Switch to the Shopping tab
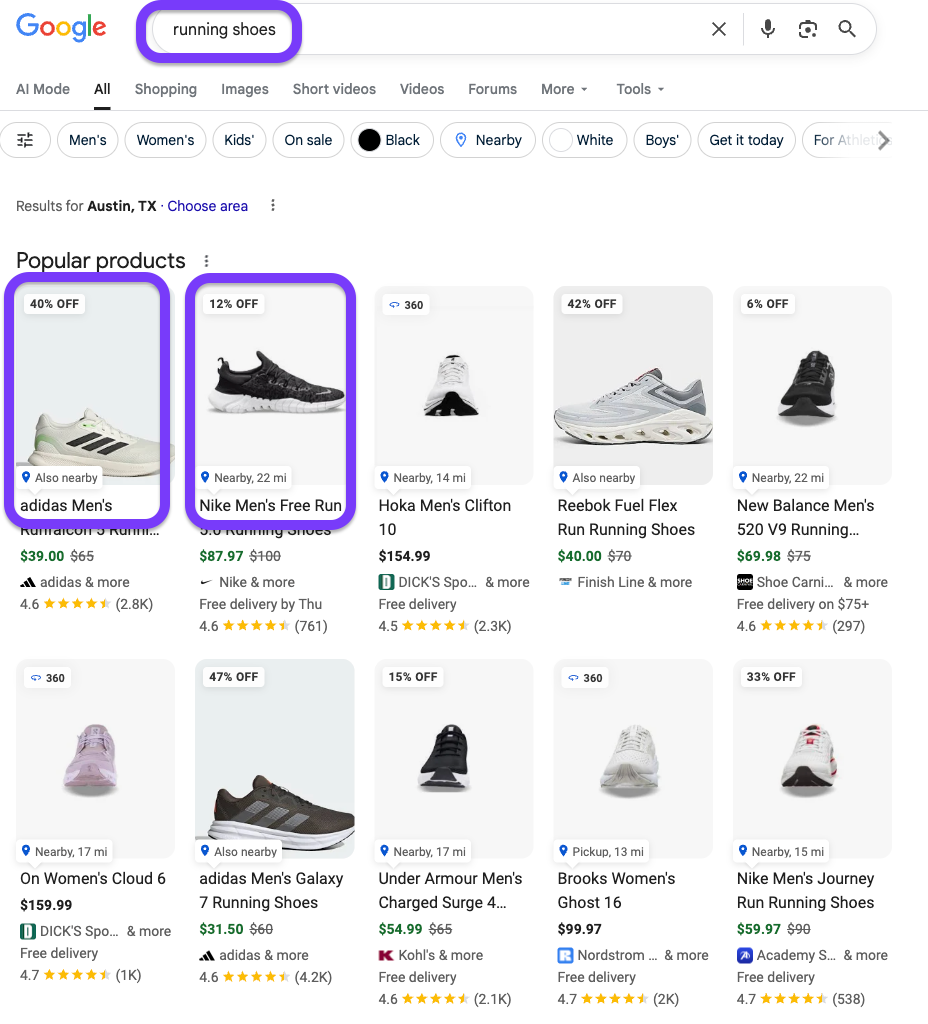This screenshot has width=928, height=1024. point(166,89)
